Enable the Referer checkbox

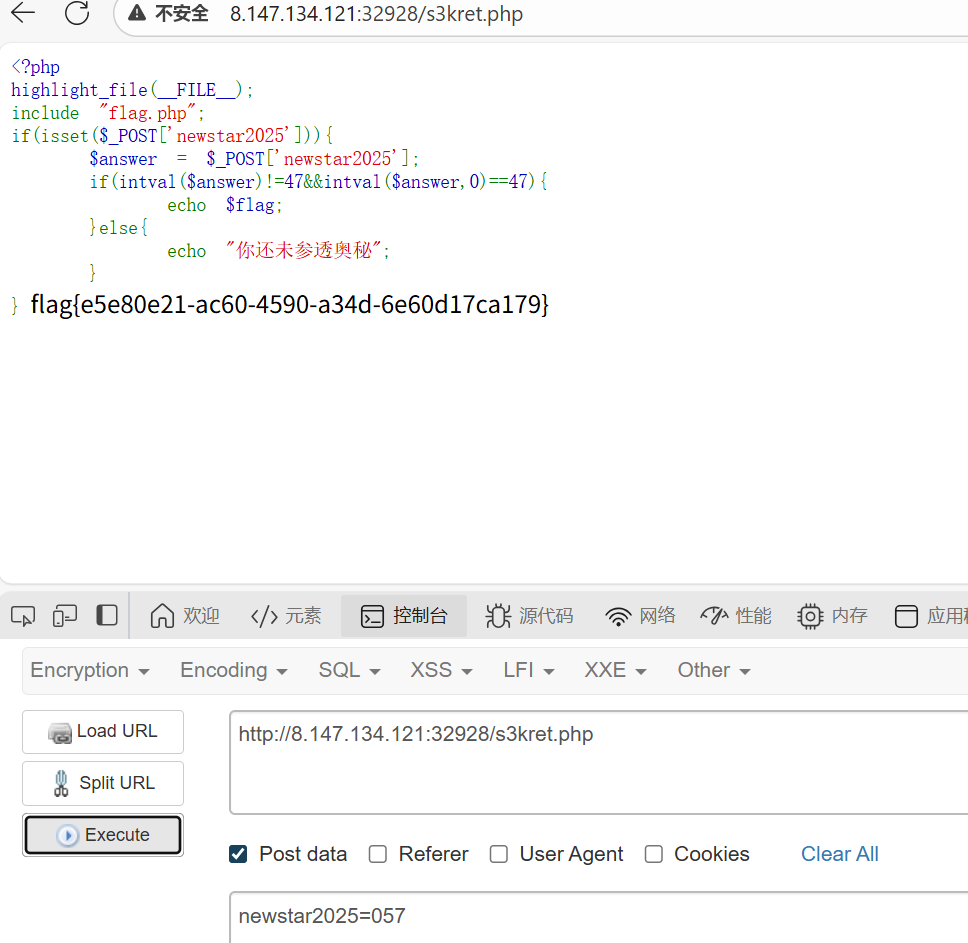[378, 854]
